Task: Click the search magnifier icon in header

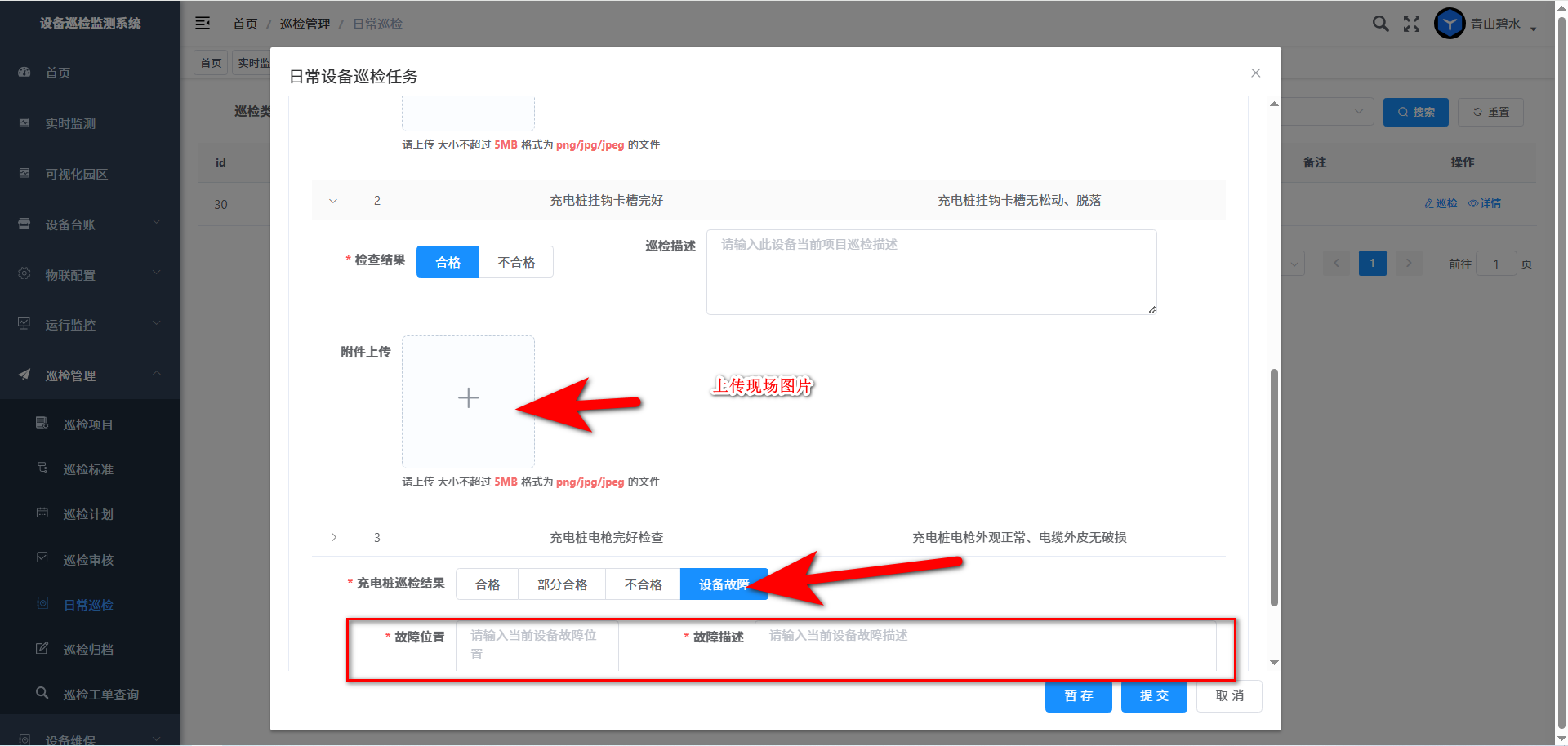Action: (x=1380, y=24)
